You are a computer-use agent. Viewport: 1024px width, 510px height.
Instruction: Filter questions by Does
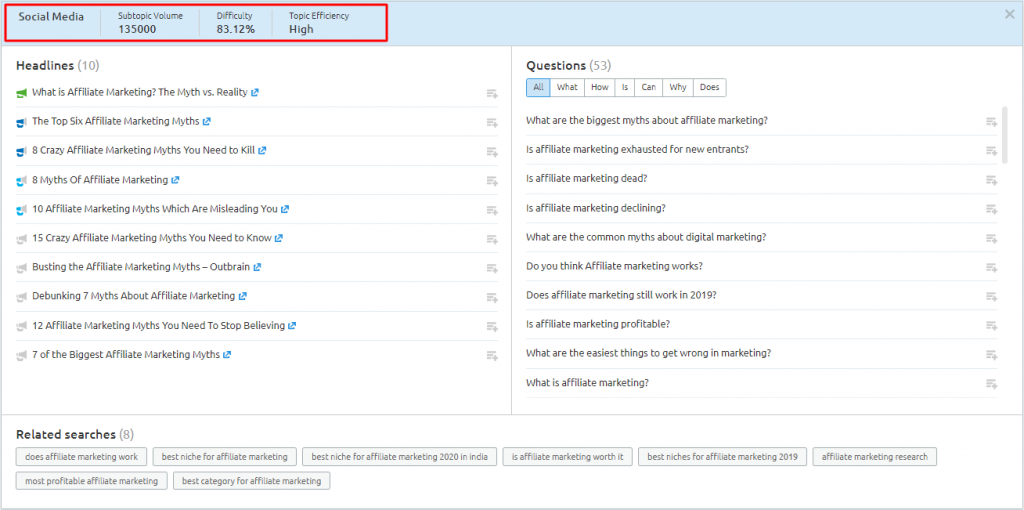(x=709, y=88)
